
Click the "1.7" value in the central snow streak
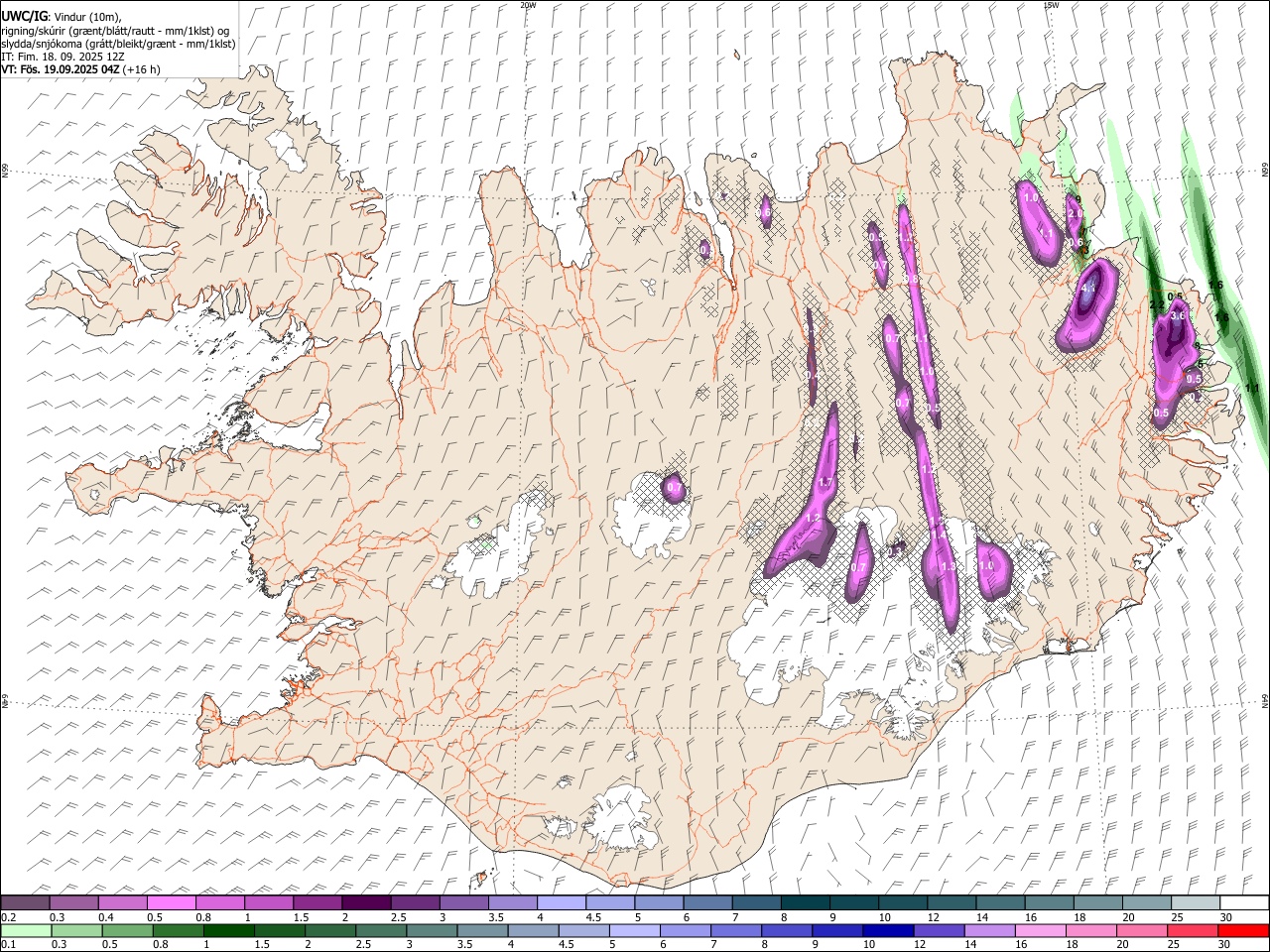pyautogui.click(x=825, y=482)
